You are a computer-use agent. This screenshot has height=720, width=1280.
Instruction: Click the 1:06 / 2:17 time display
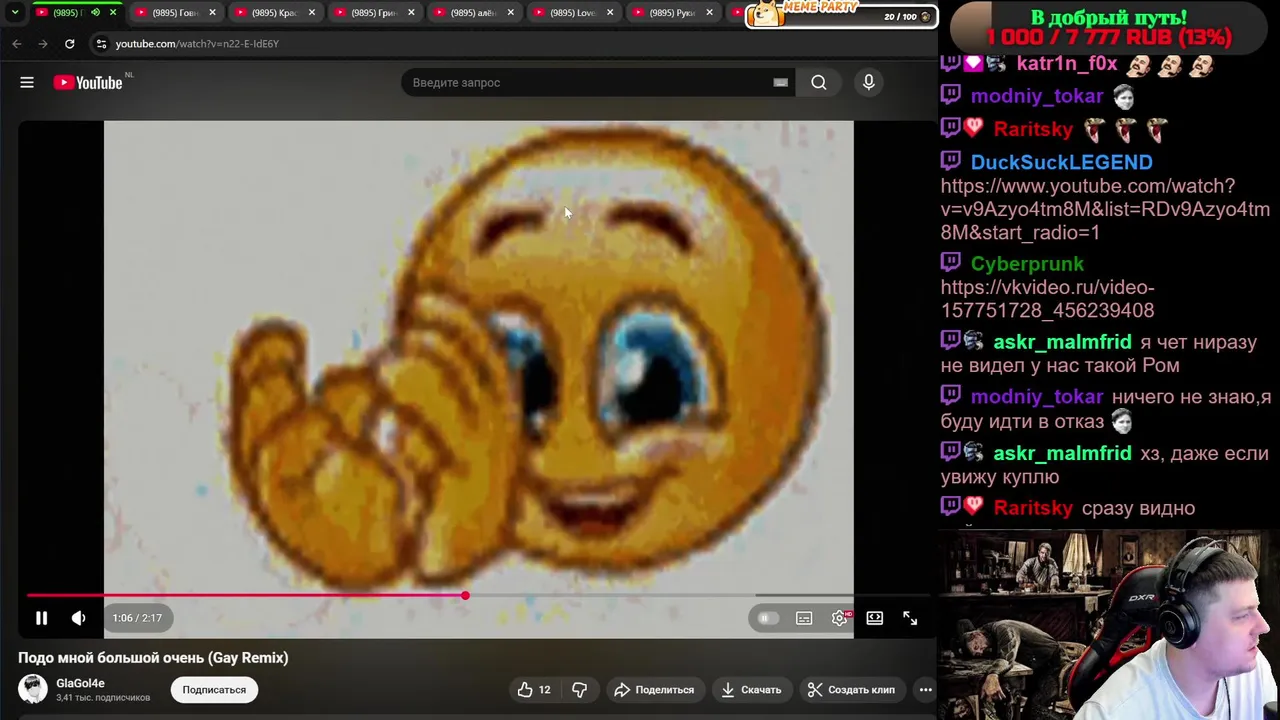(x=137, y=618)
